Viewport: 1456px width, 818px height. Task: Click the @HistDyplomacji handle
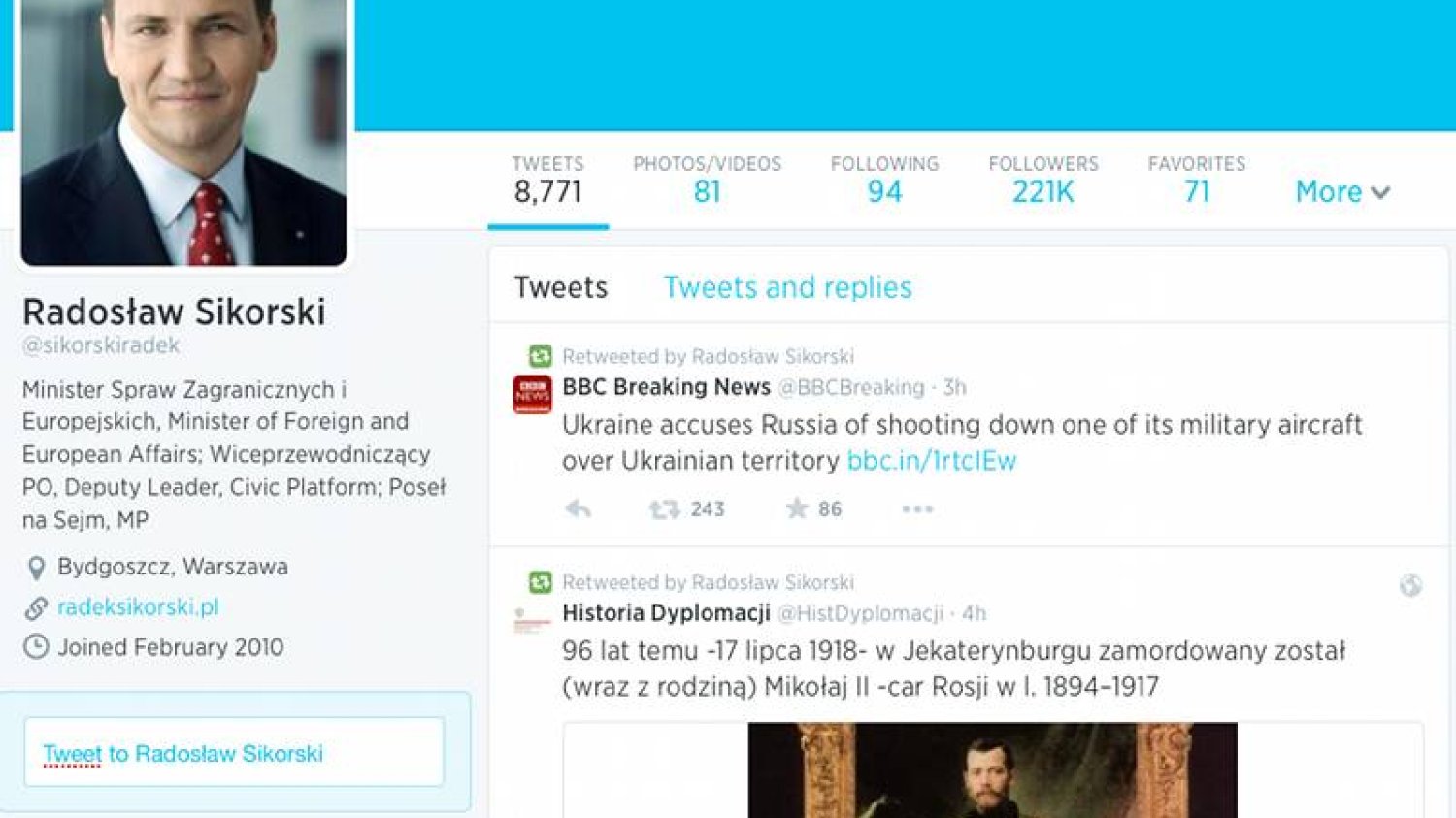(860, 613)
